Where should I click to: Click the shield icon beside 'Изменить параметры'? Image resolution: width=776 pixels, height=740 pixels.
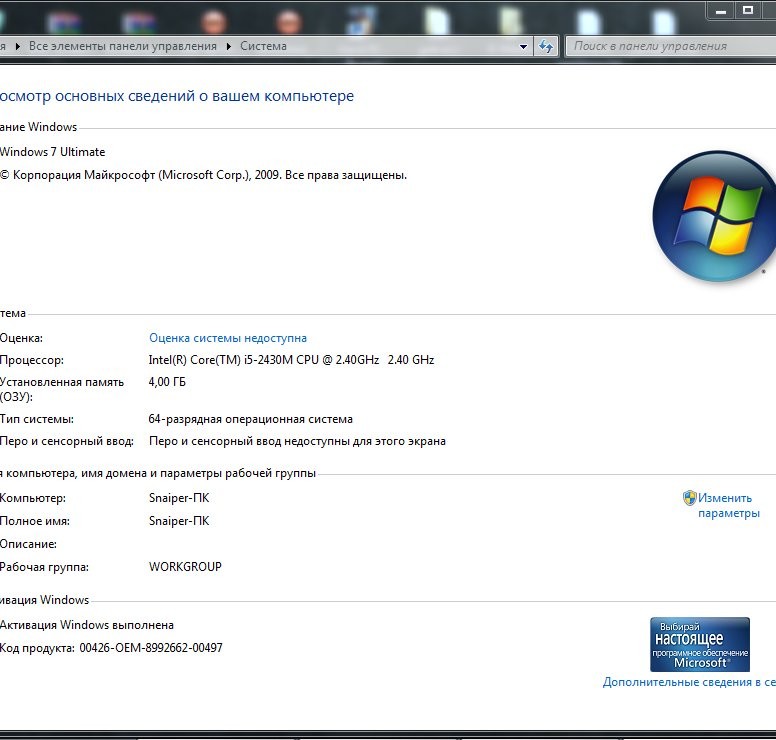pos(689,497)
